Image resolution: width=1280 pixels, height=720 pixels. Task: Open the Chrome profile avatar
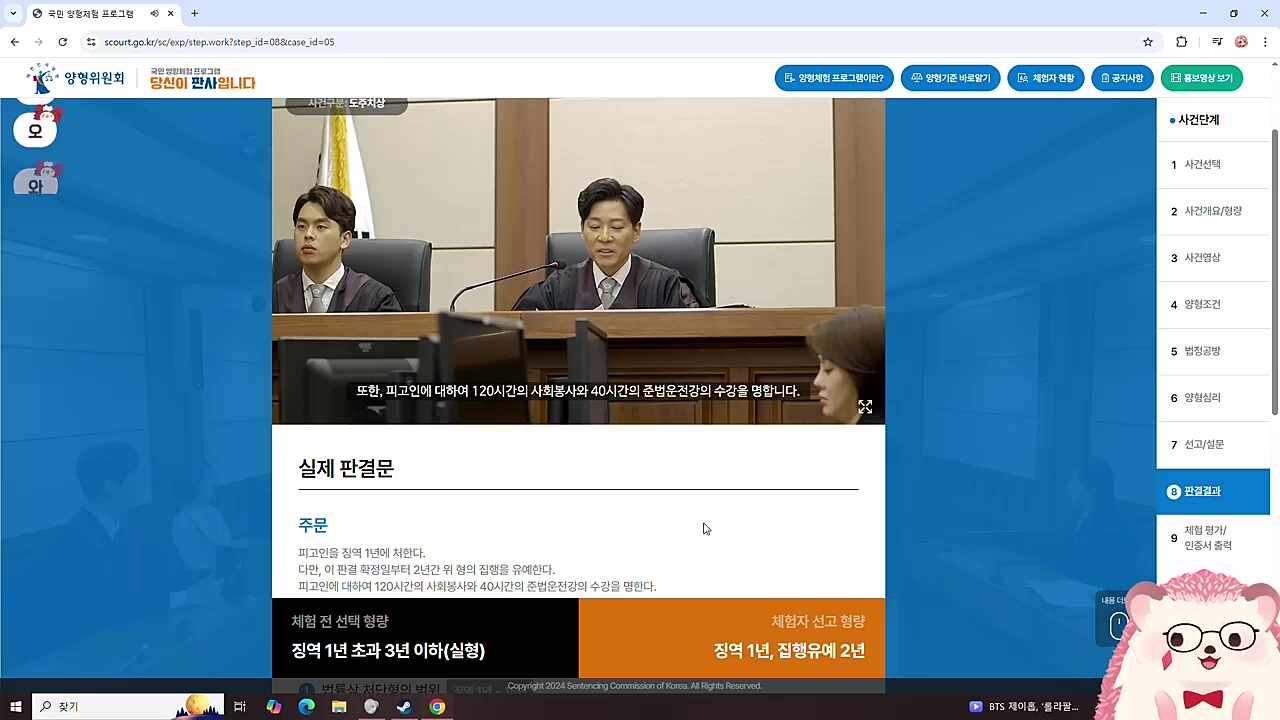click(x=1242, y=42)
